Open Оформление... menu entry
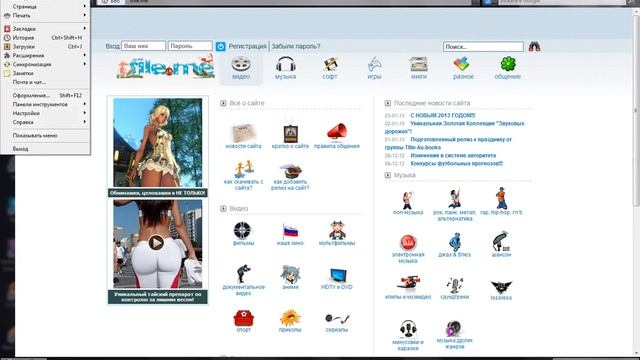Image resolution: width=640 pixels, height=360 pixels. [x=45, y=96]
